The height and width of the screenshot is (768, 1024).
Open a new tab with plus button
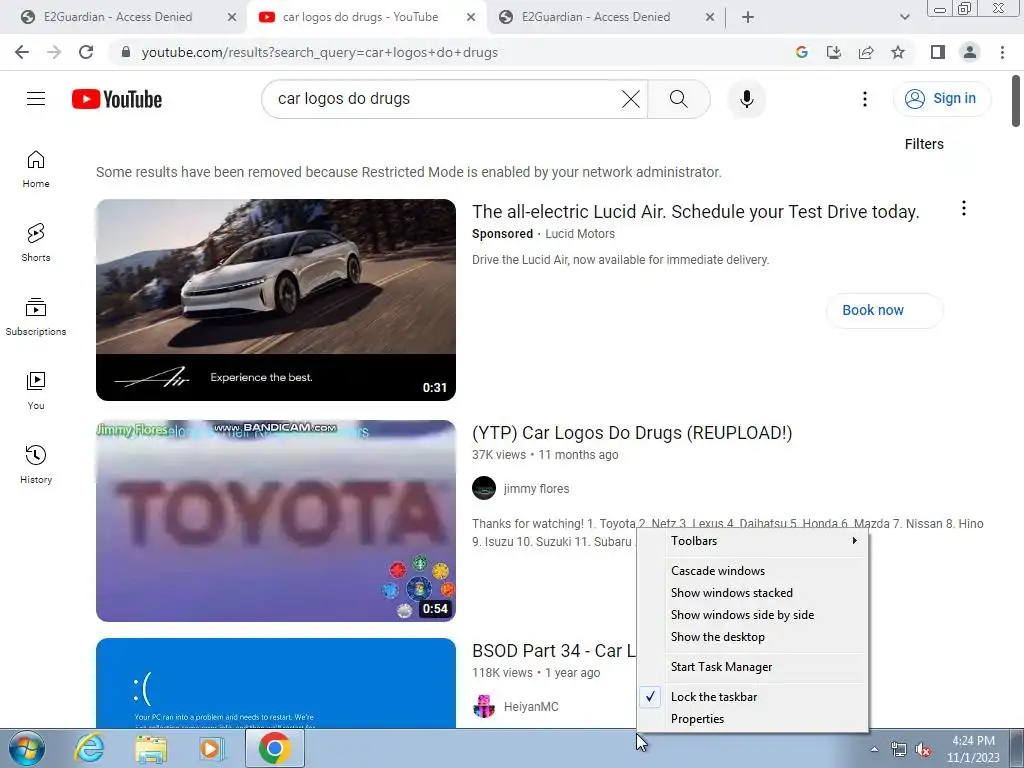point(748,17)
